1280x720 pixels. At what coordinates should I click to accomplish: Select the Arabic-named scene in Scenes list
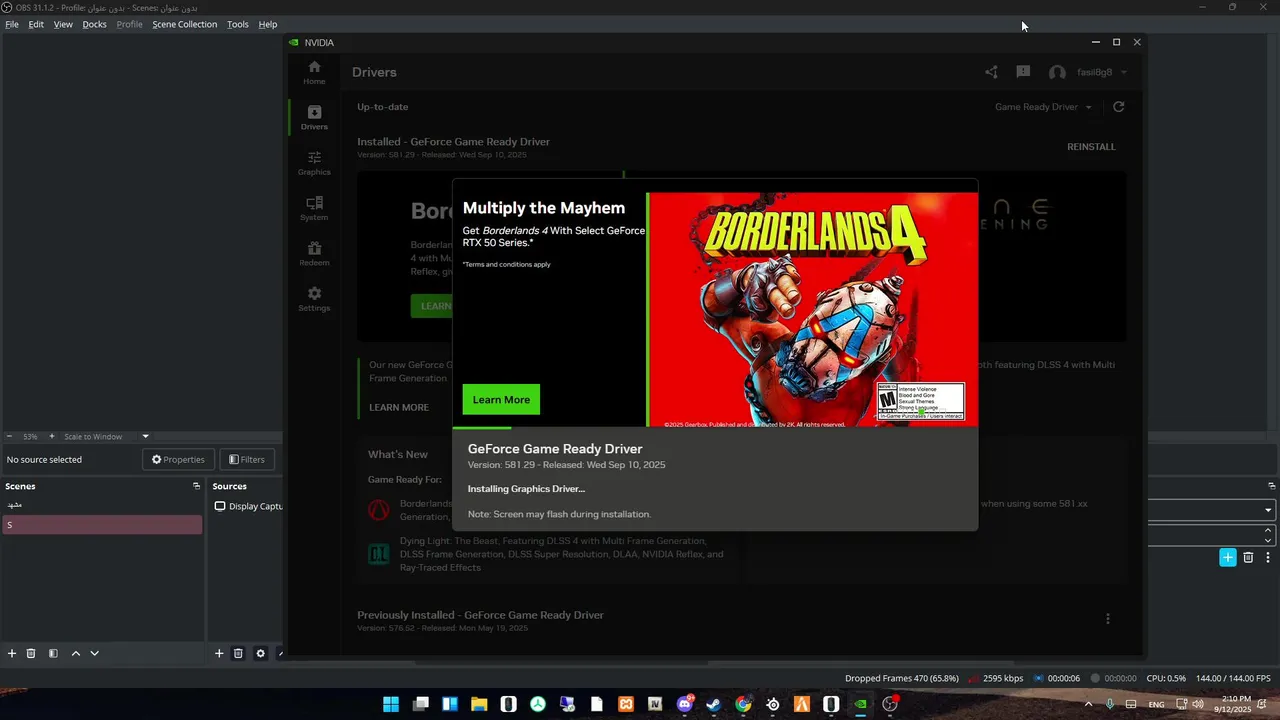pyautogui.click(x=101, y=505)
